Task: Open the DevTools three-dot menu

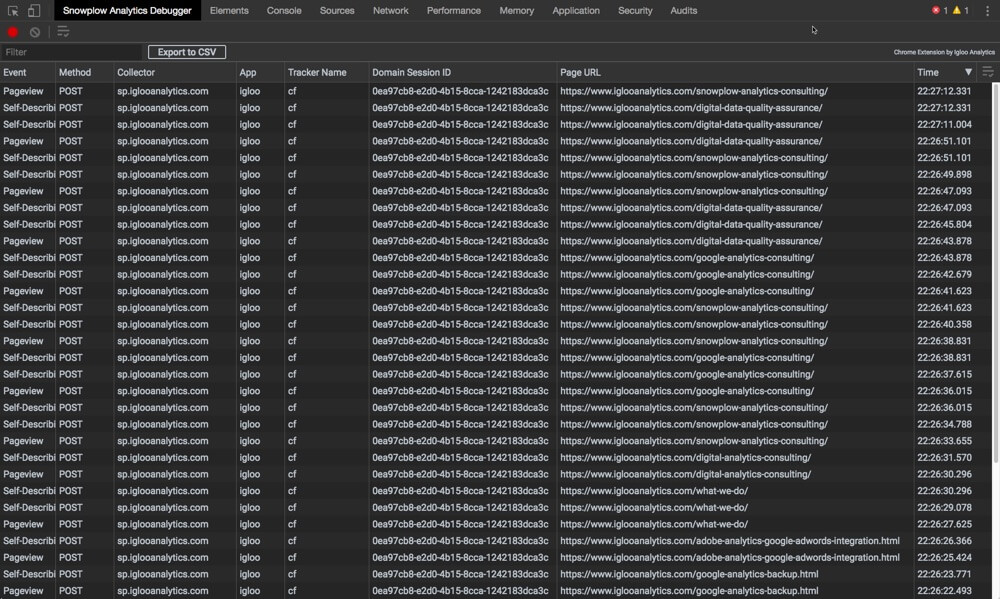Action: (x=987, y=10)
